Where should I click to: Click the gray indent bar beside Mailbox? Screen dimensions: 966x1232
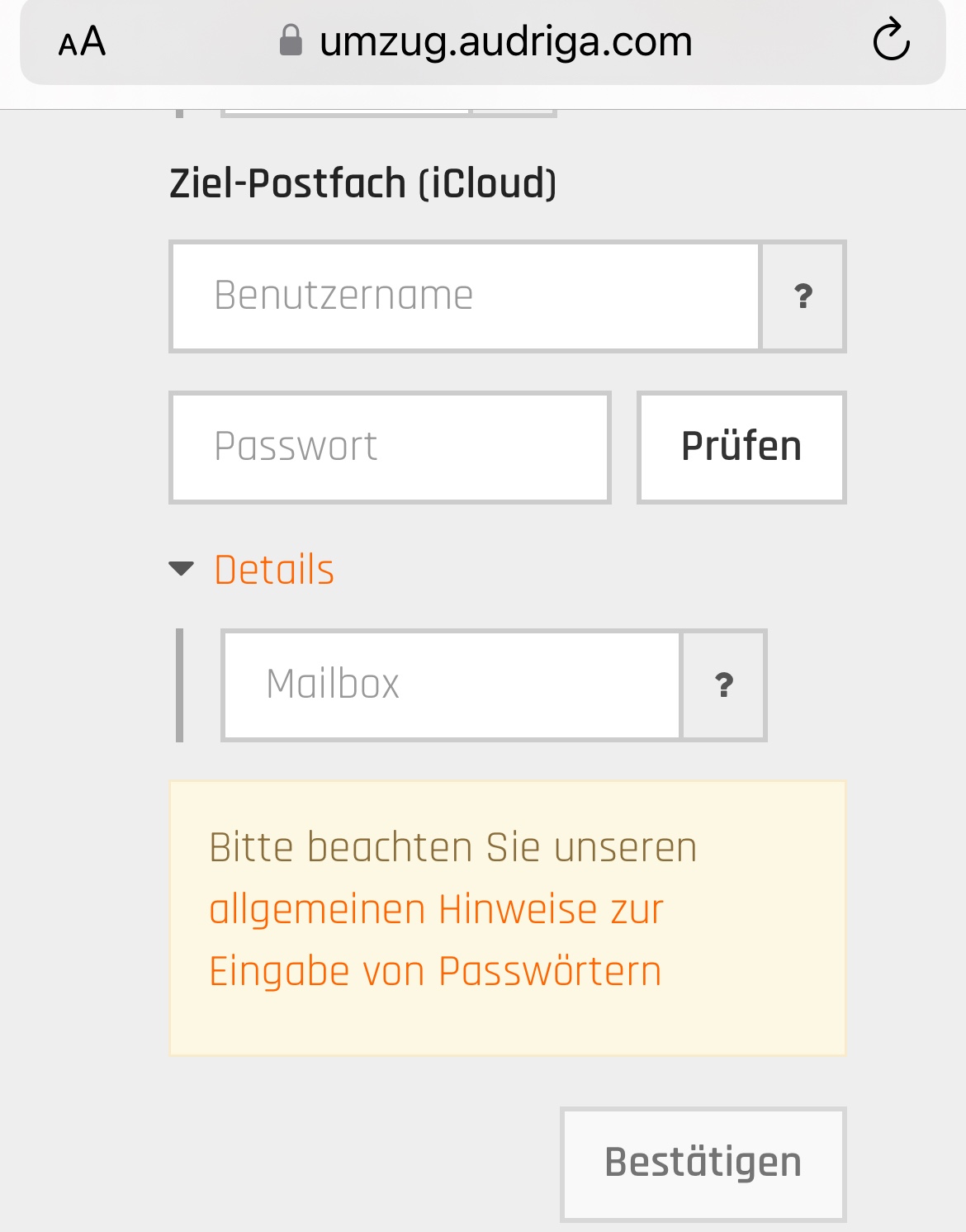coord(179,685)
